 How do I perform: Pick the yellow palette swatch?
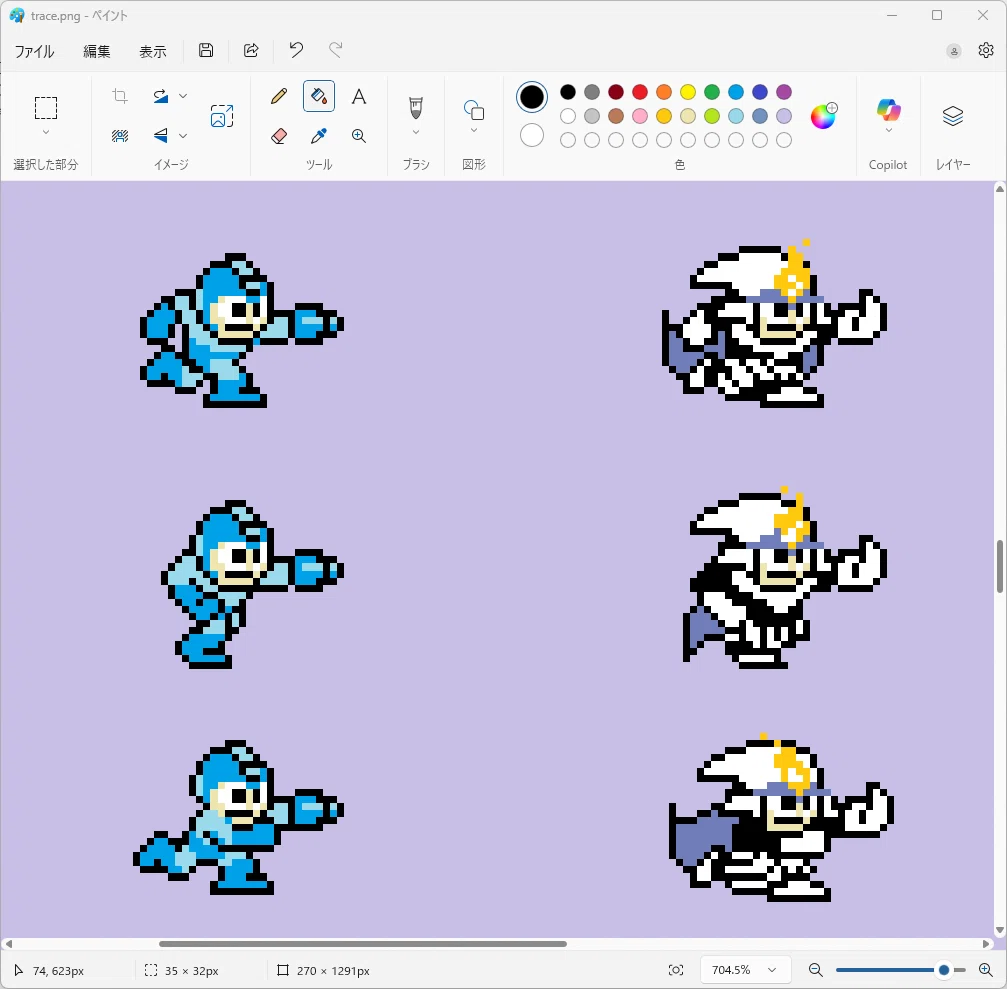click(688, 92)
